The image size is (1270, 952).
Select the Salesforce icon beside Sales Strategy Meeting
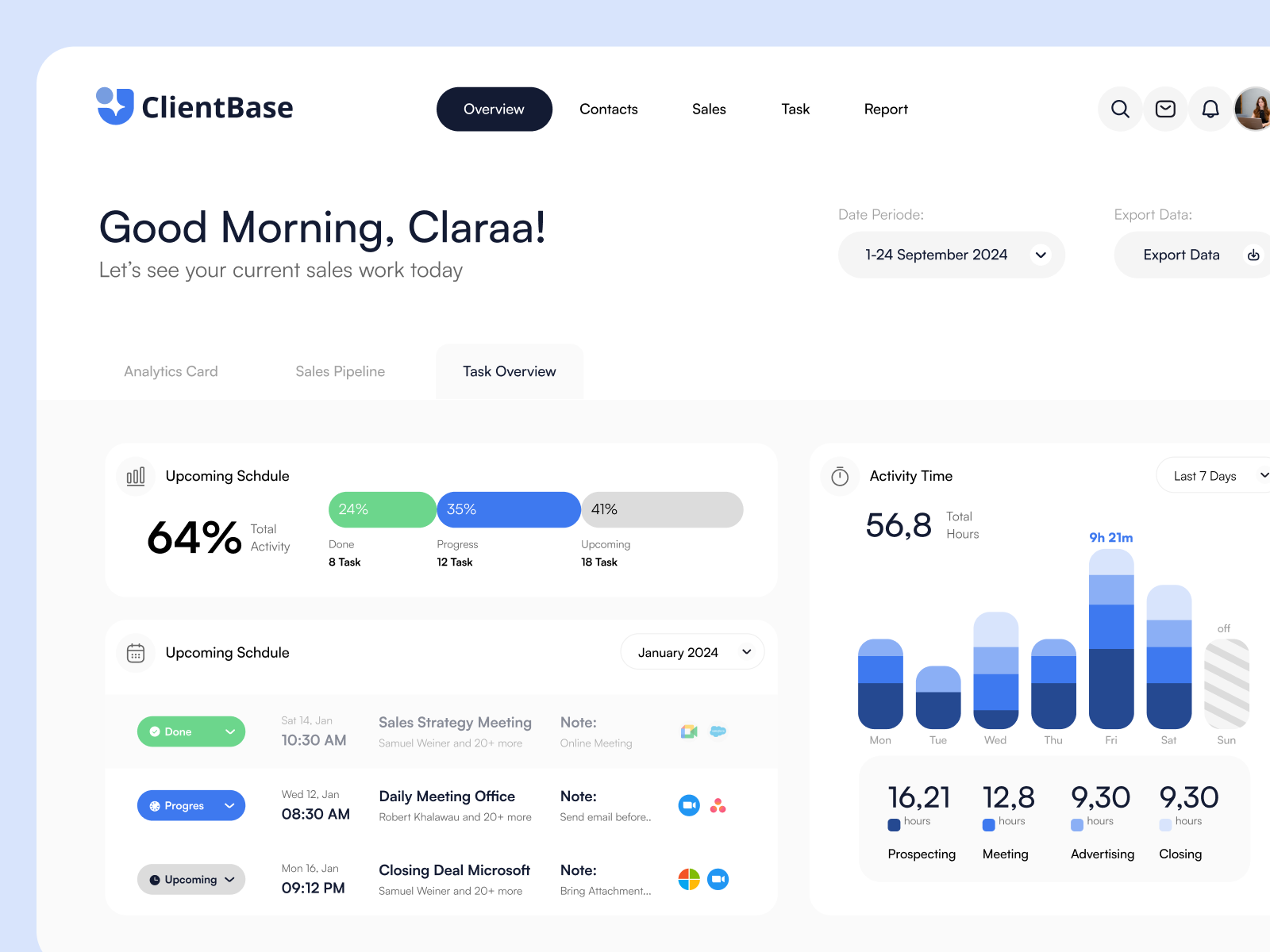[x=718, y=731]
